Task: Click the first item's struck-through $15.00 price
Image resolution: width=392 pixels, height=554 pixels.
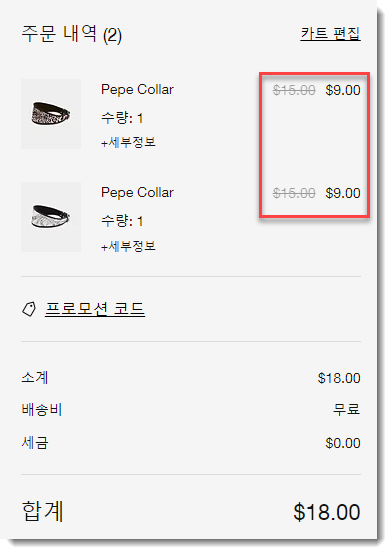Action: coord(294,90)
